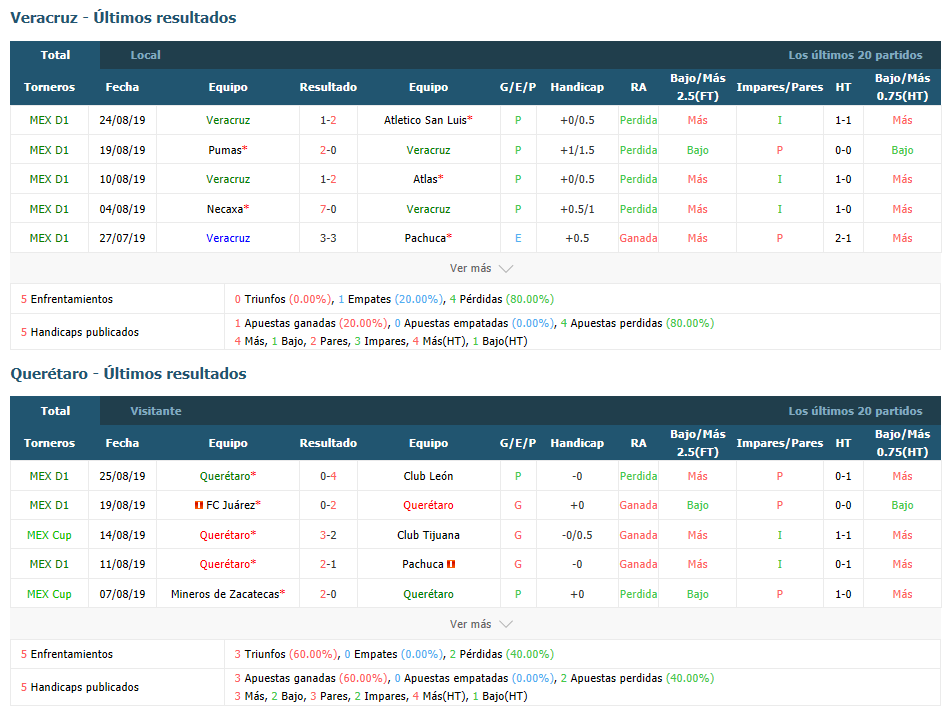Click 'Querétaro - Últimos resultados' heading
The image size is (948, 710).
[x=128, y=374]
